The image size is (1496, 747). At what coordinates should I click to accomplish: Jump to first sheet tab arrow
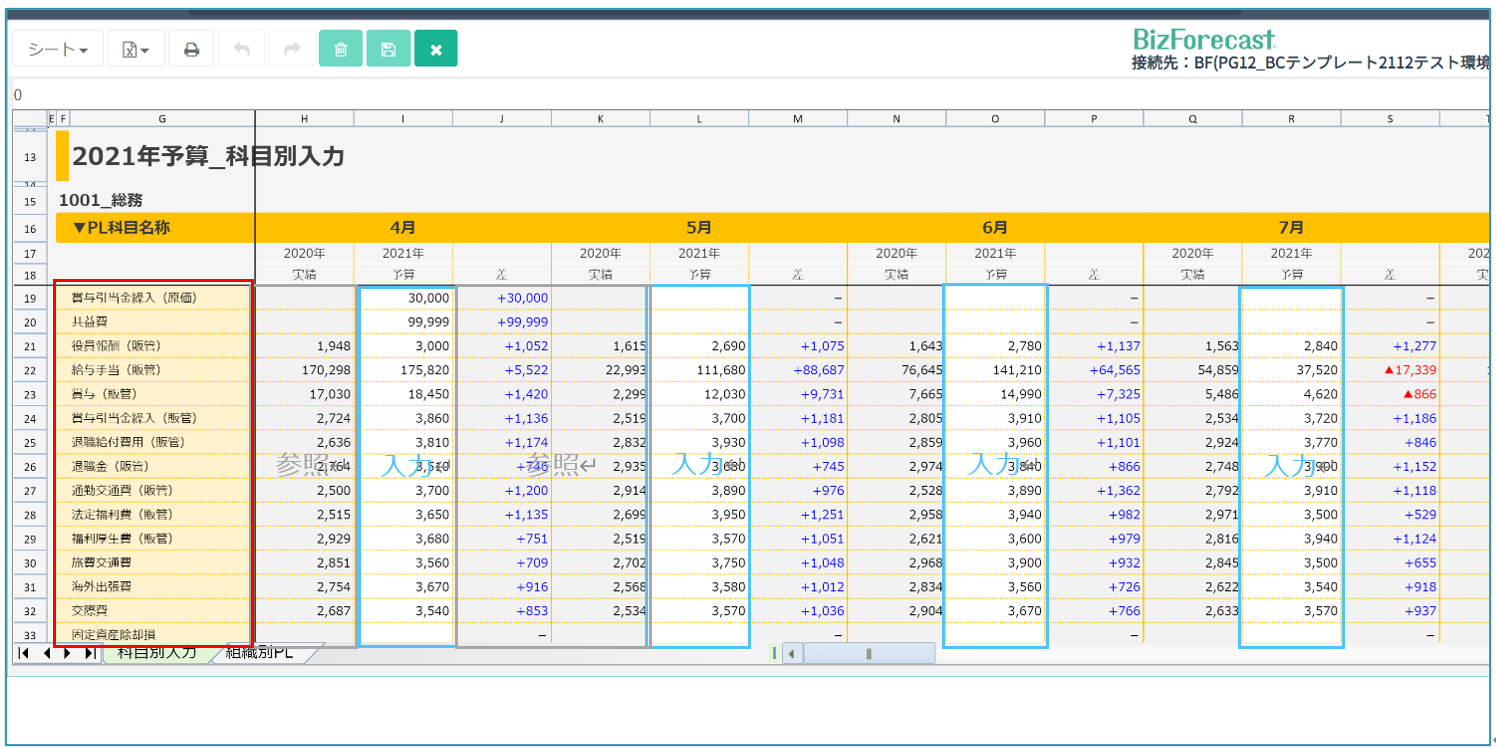click(x=23, y=653)
